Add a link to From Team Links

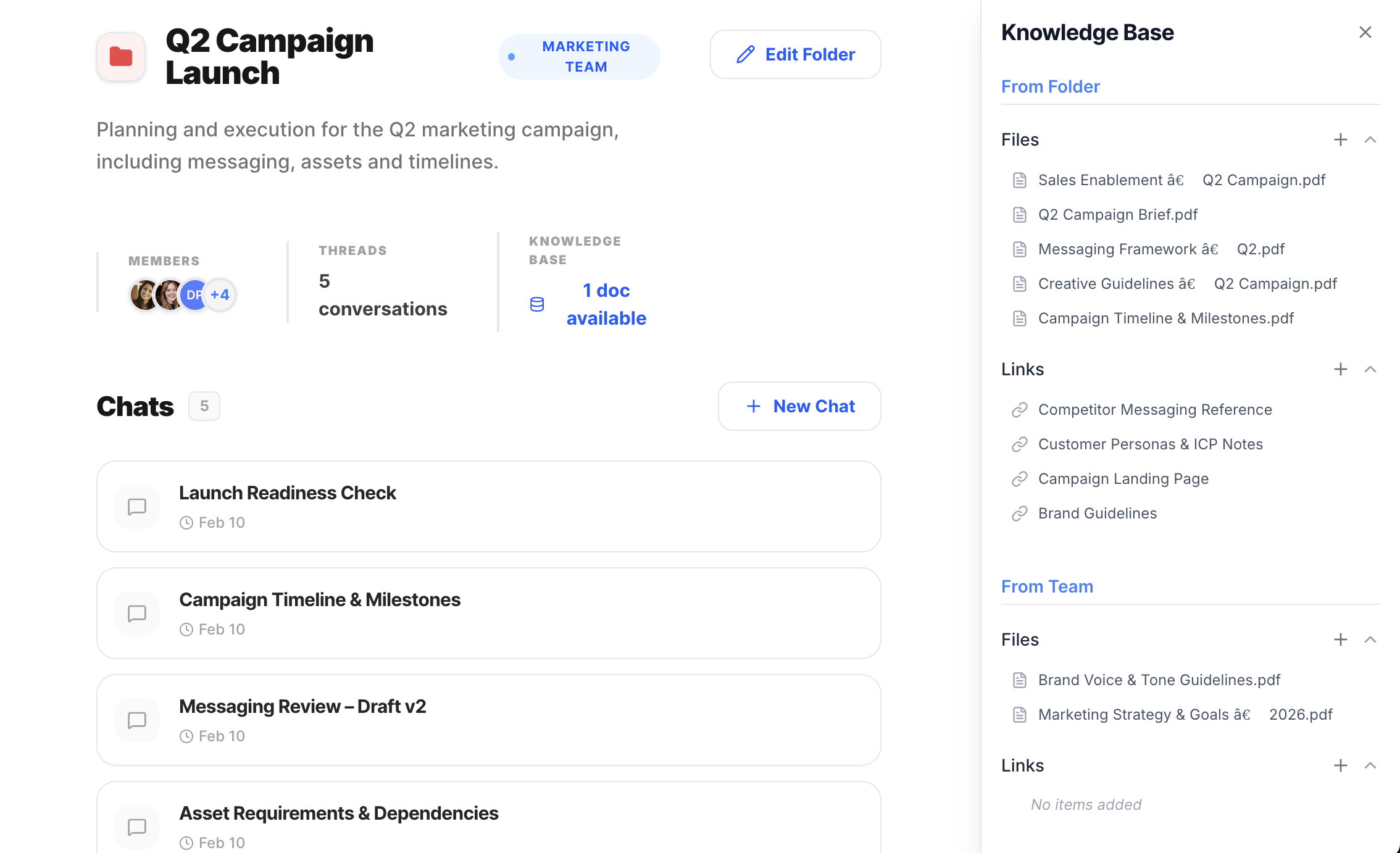[1340, 766]
